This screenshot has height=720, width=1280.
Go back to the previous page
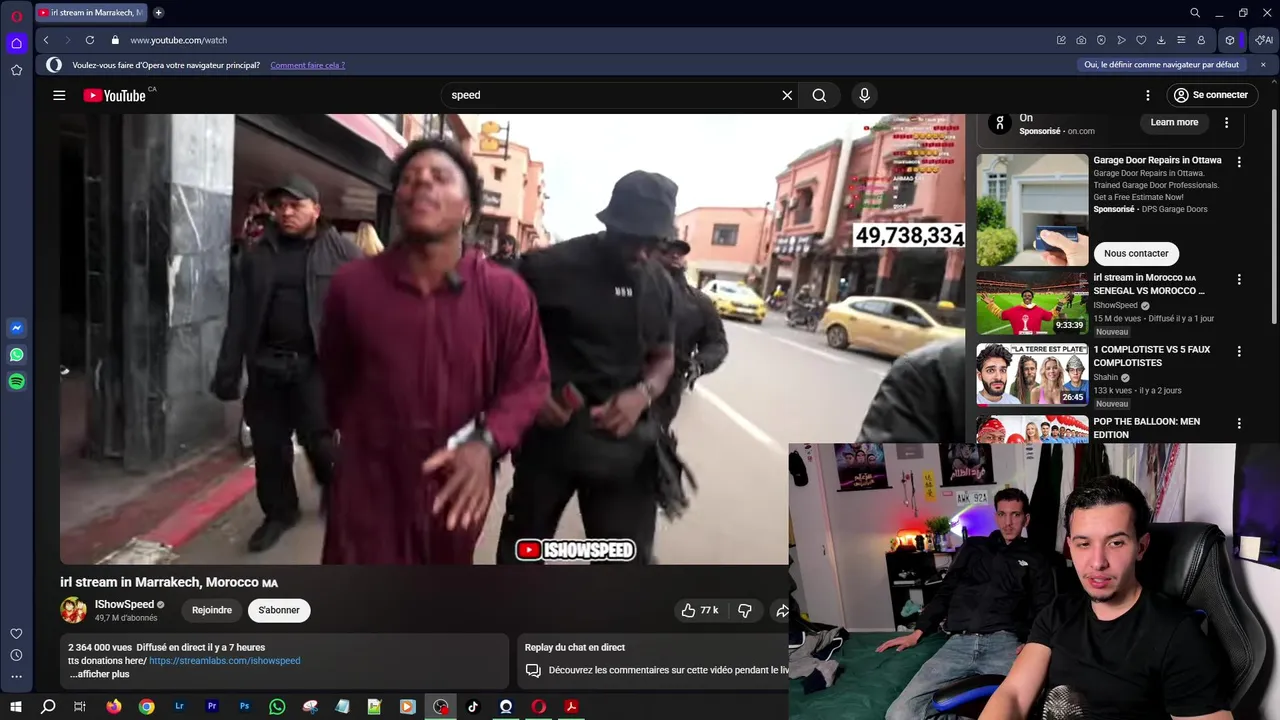(46, 40)
